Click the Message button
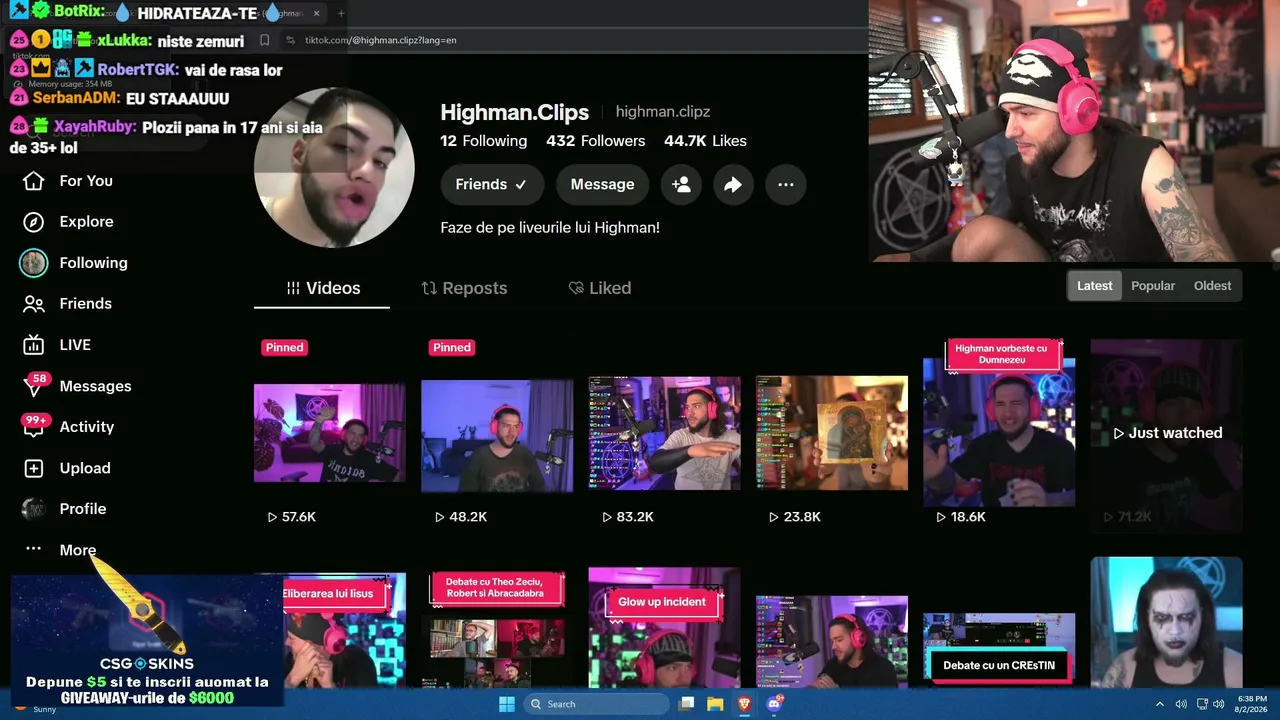The width and height of the screenshot is (1280, 720). [x=602, y=184]
